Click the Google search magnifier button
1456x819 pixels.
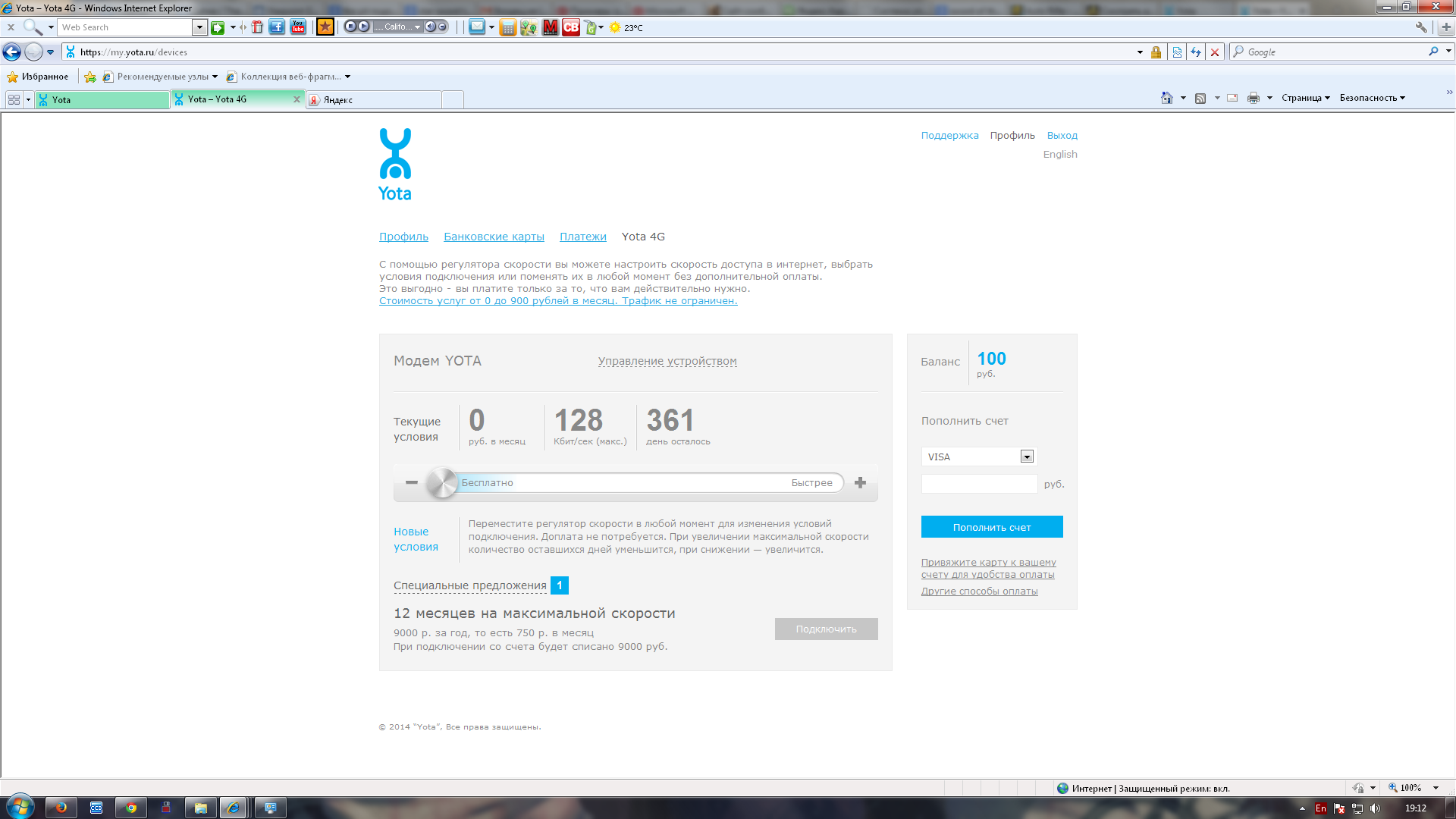tap(1433, 52)
